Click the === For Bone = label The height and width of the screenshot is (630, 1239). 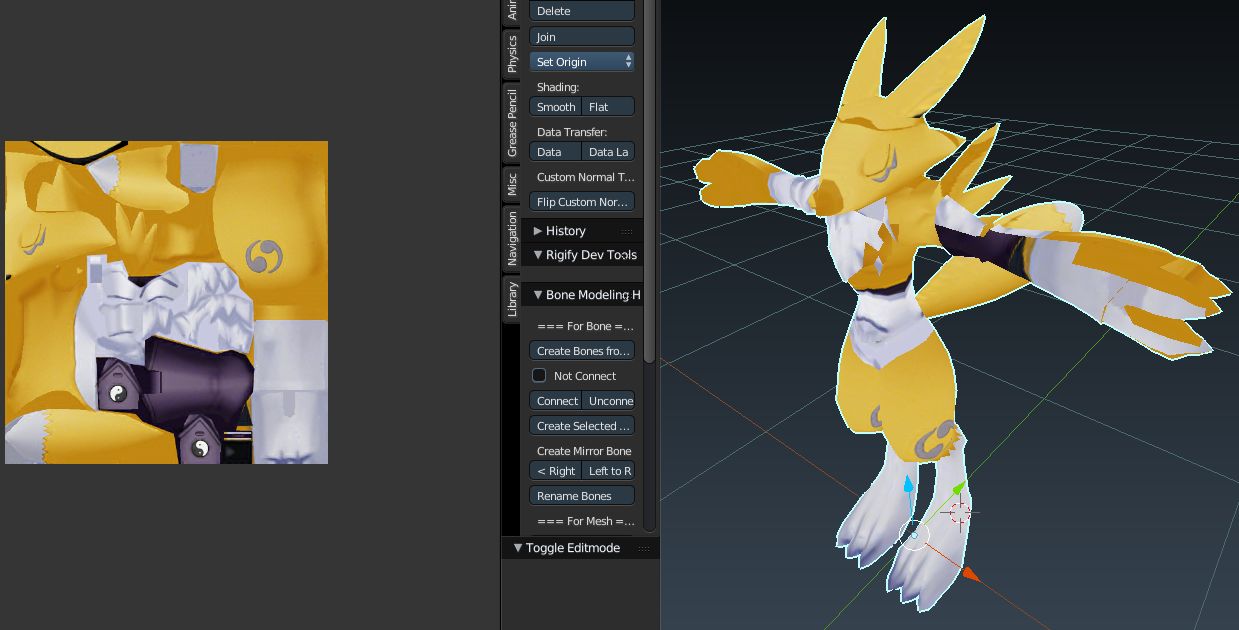pos(584,326)
